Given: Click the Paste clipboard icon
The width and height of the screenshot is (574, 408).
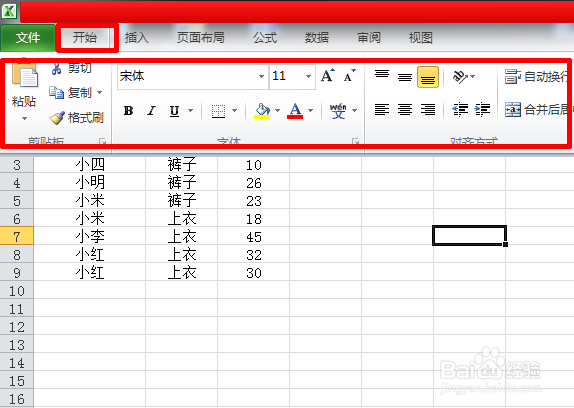Looking at the screenshot, I should click(x=25, y=75).
